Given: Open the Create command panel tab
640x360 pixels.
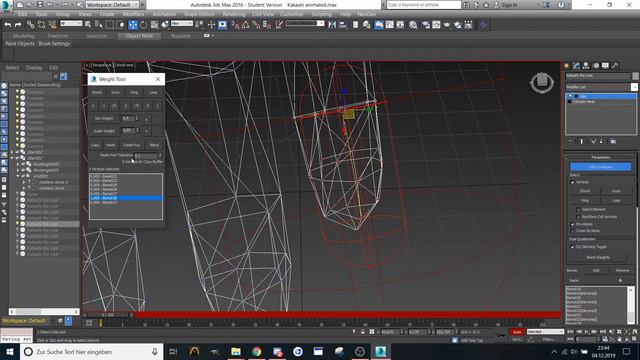Looking at the screenshot, I should [567, 65].
